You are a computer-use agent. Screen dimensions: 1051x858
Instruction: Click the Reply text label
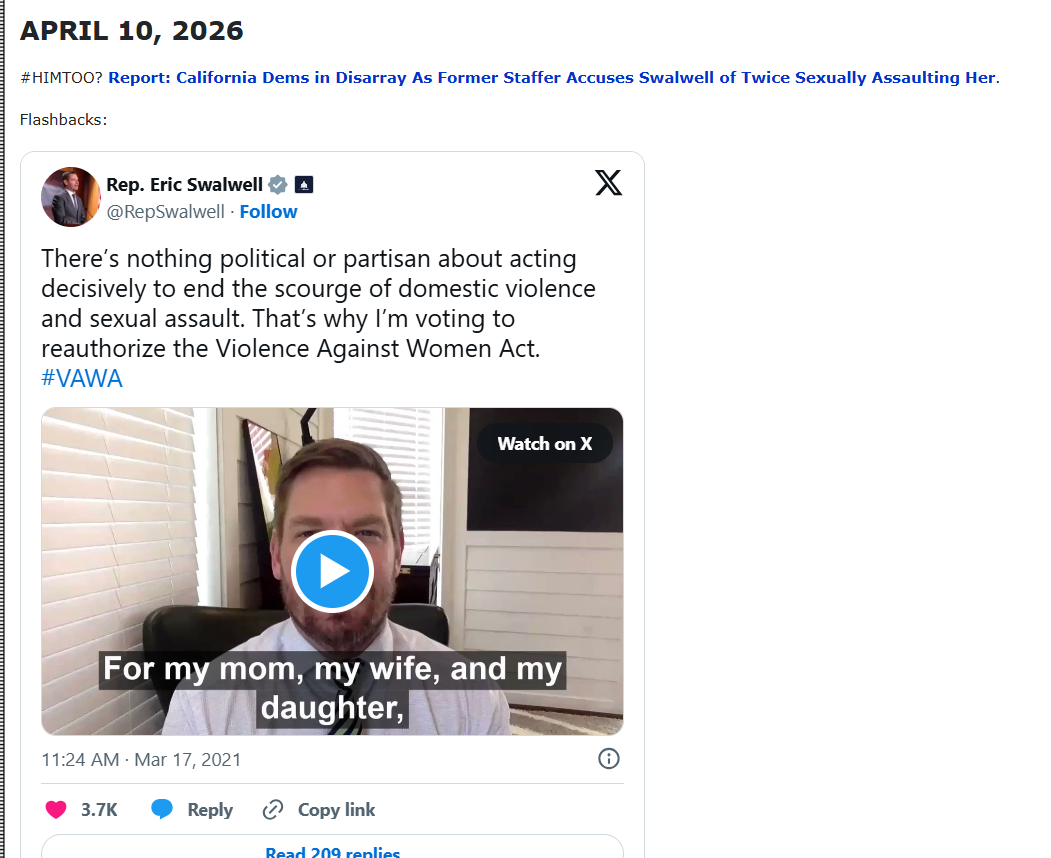pos(210,810)
